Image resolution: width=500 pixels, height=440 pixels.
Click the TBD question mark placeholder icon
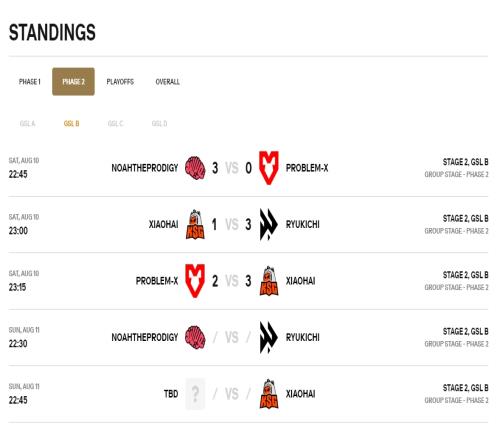195,394
